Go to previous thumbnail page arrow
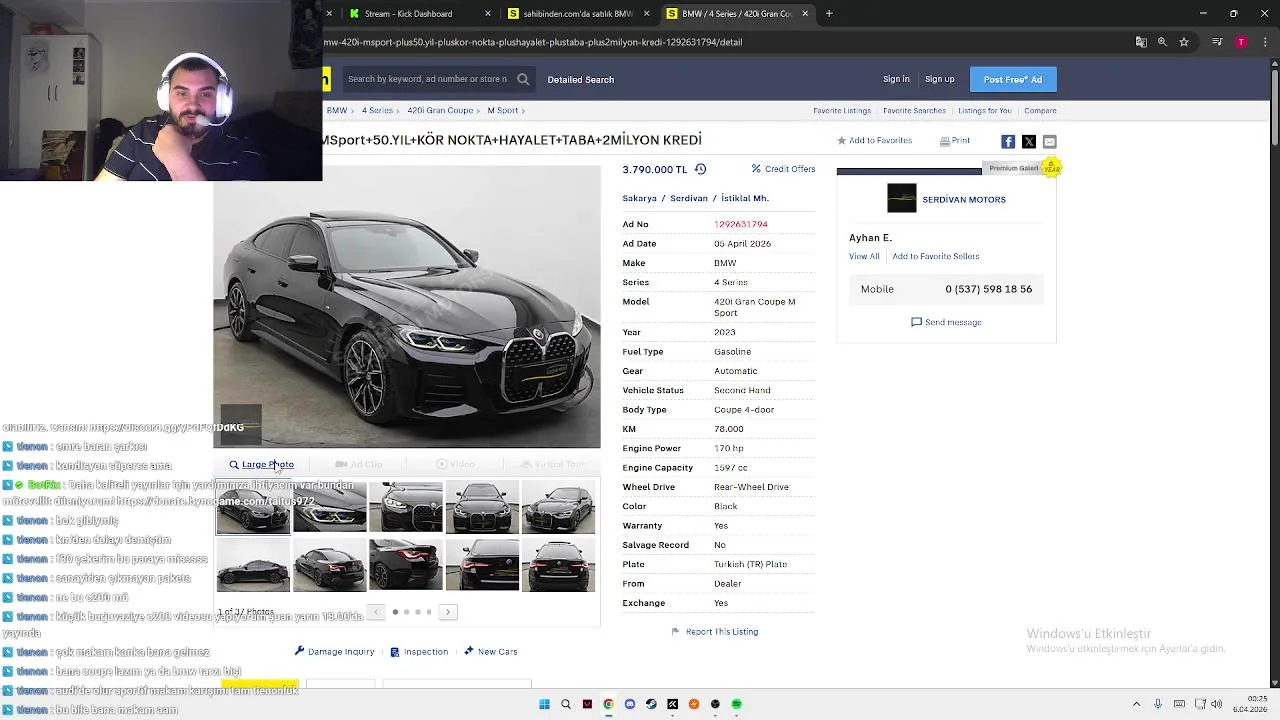Viewport: 1280px width, 720px height. pyautogui.click(x=376, y=612)
